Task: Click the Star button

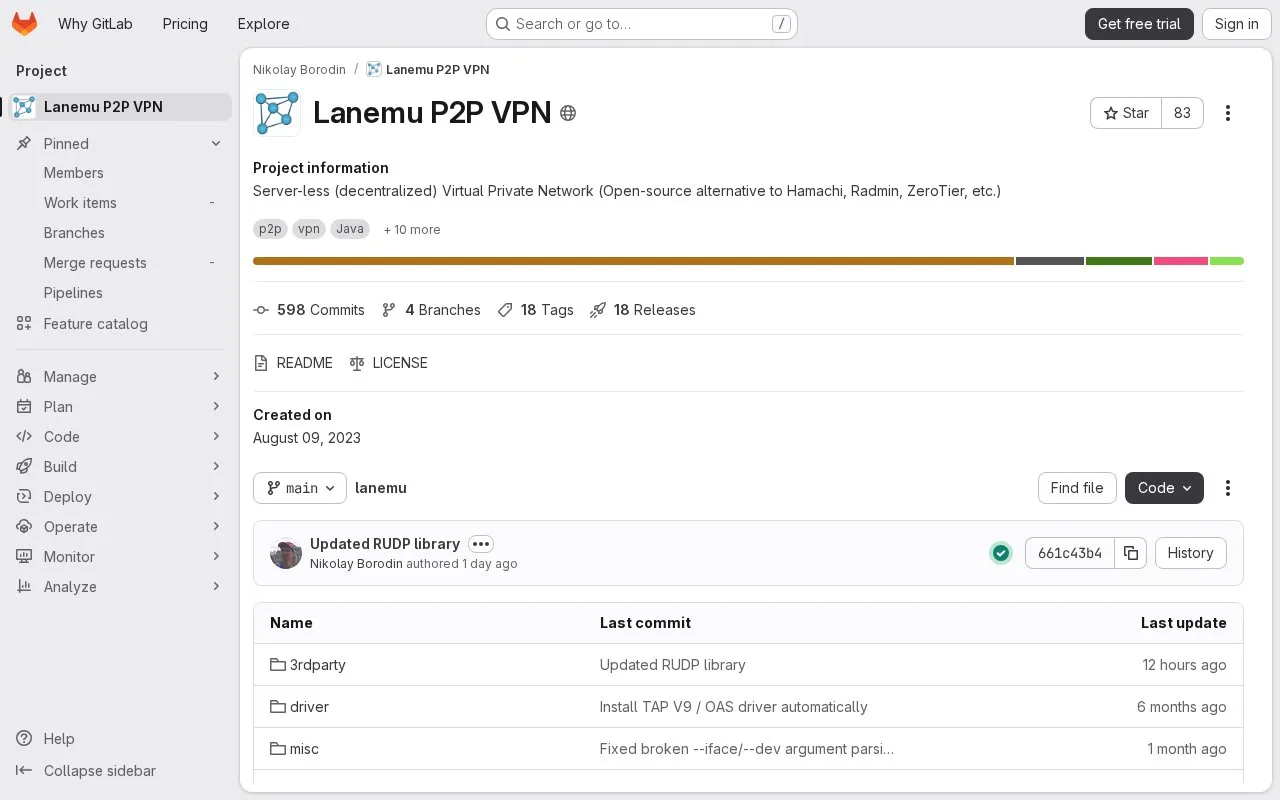Action: coord(1126,113)
